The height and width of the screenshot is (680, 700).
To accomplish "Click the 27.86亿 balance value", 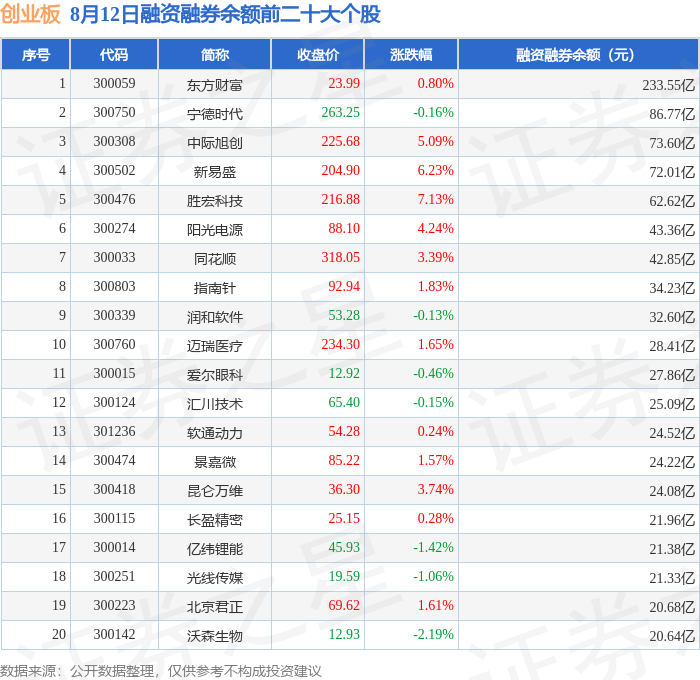I will pyautogui.click(x=672, y=375).
